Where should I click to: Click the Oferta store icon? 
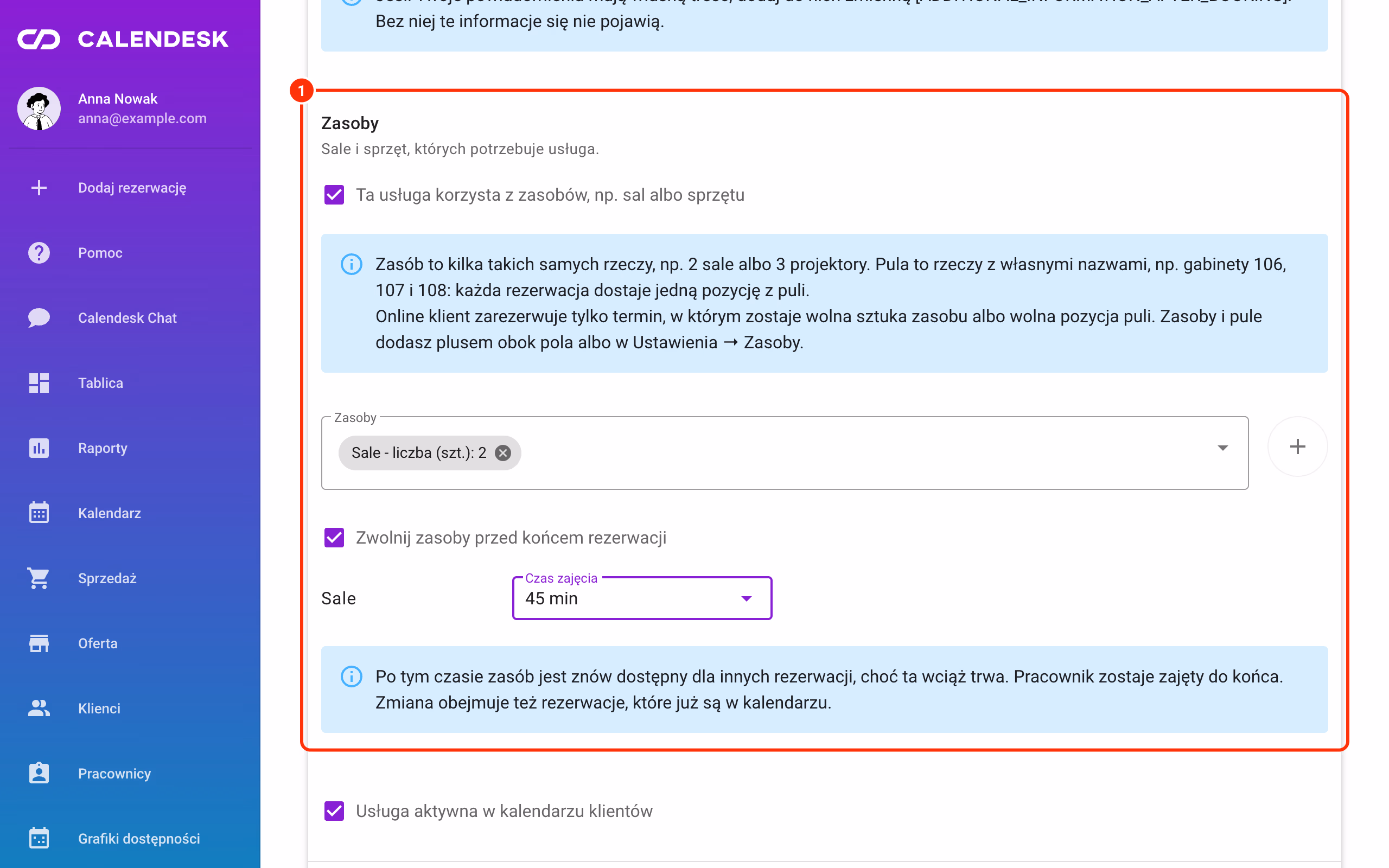coord(39,643)
